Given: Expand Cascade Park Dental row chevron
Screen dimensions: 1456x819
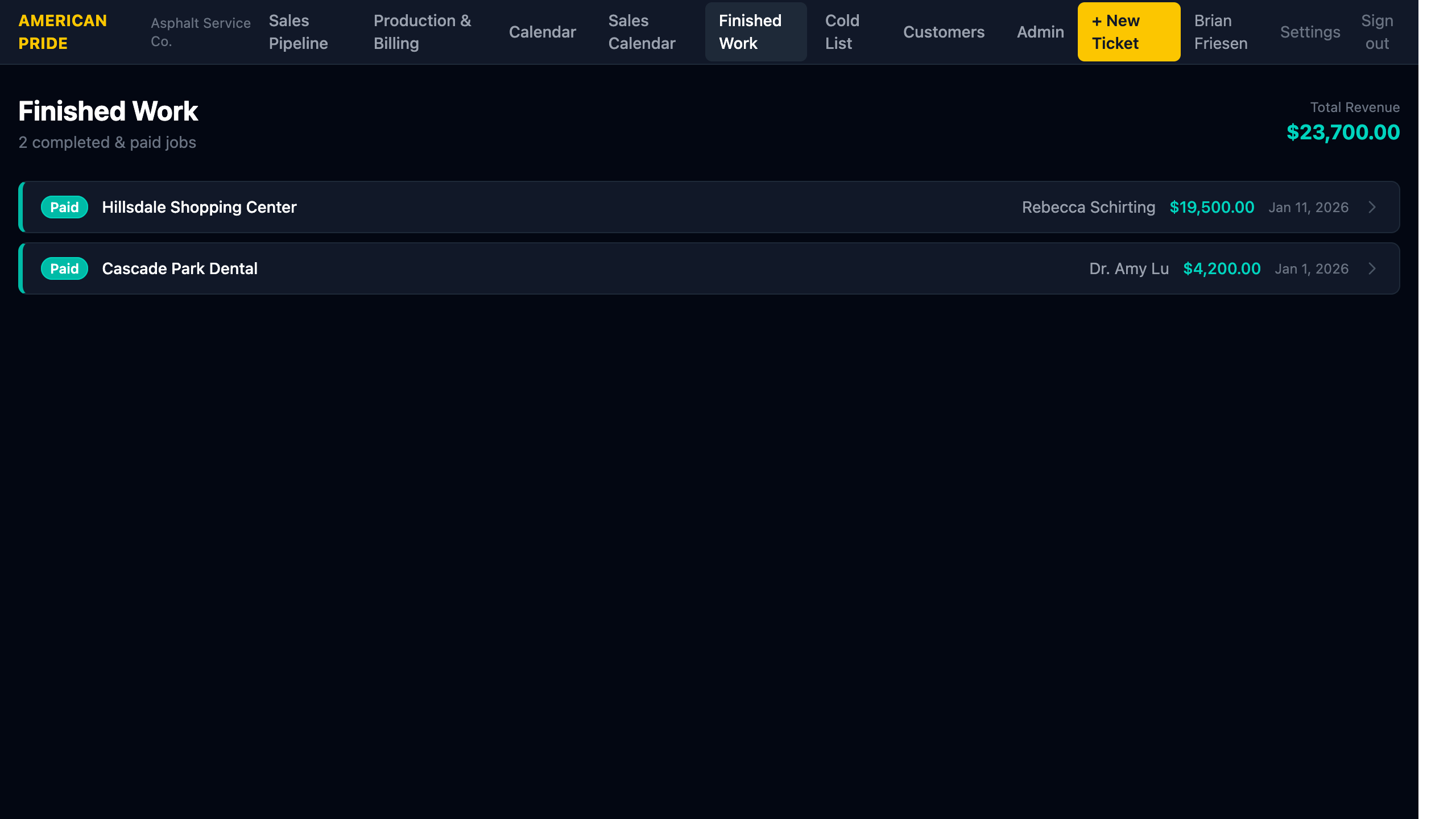Looking at the screenshot, I should 1372,268.
